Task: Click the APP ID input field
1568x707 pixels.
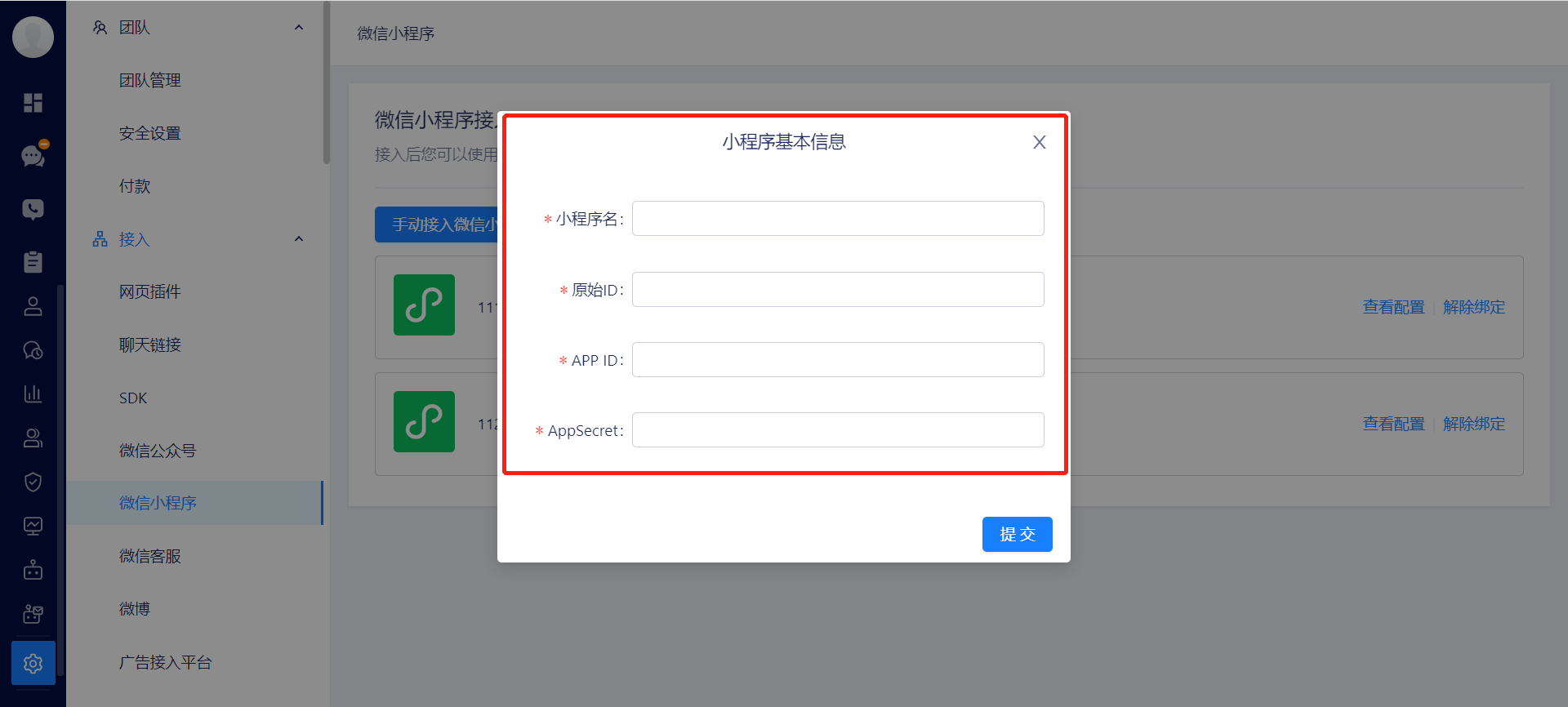Action: click(x=838, y=360)
